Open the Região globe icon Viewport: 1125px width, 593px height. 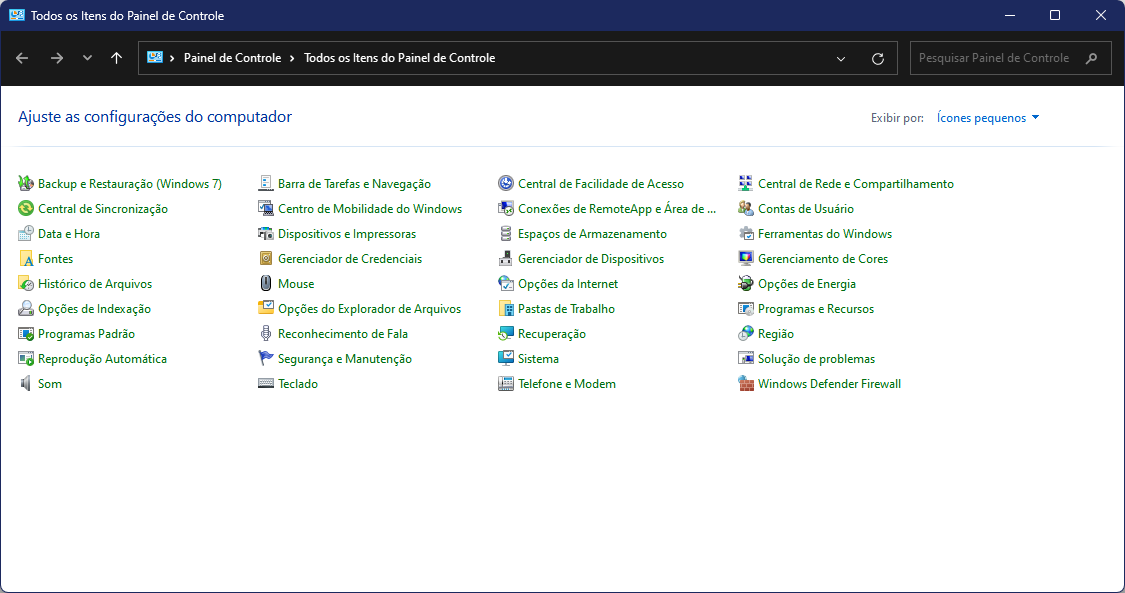746,334
